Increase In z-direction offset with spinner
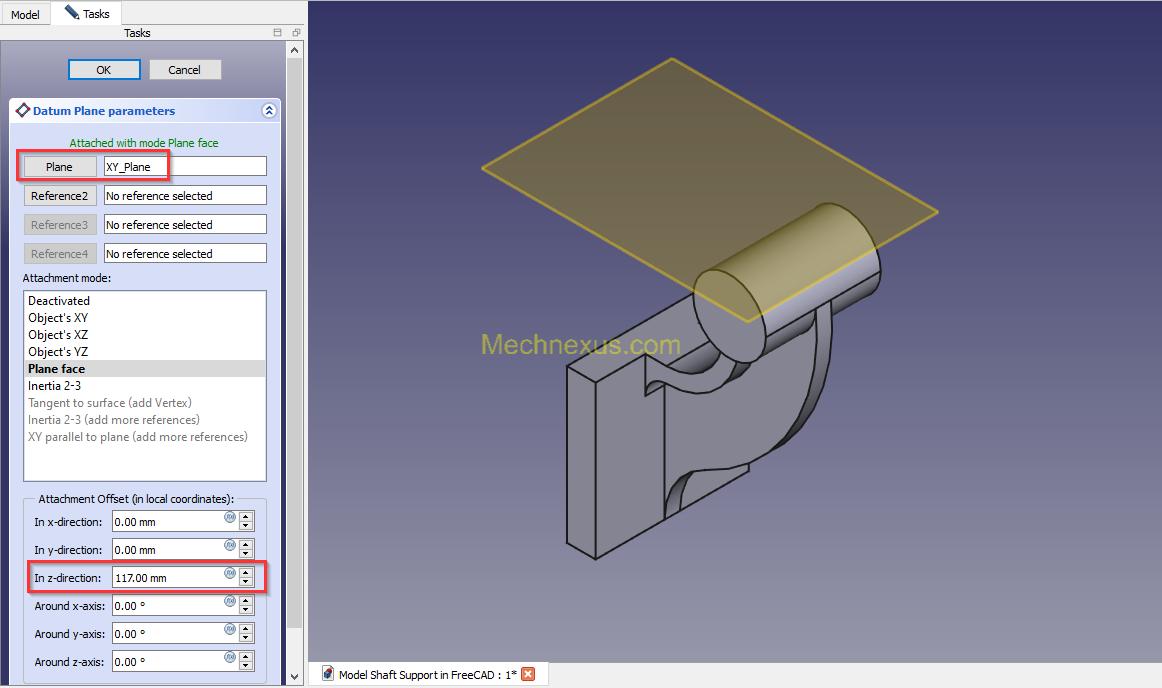Image resolution: width=1162 pixels, height=688 pixels. tap(246, 572)
